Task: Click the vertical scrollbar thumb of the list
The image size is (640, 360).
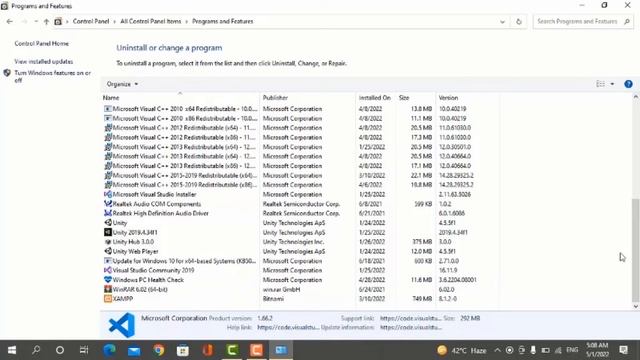Action: 635,250
